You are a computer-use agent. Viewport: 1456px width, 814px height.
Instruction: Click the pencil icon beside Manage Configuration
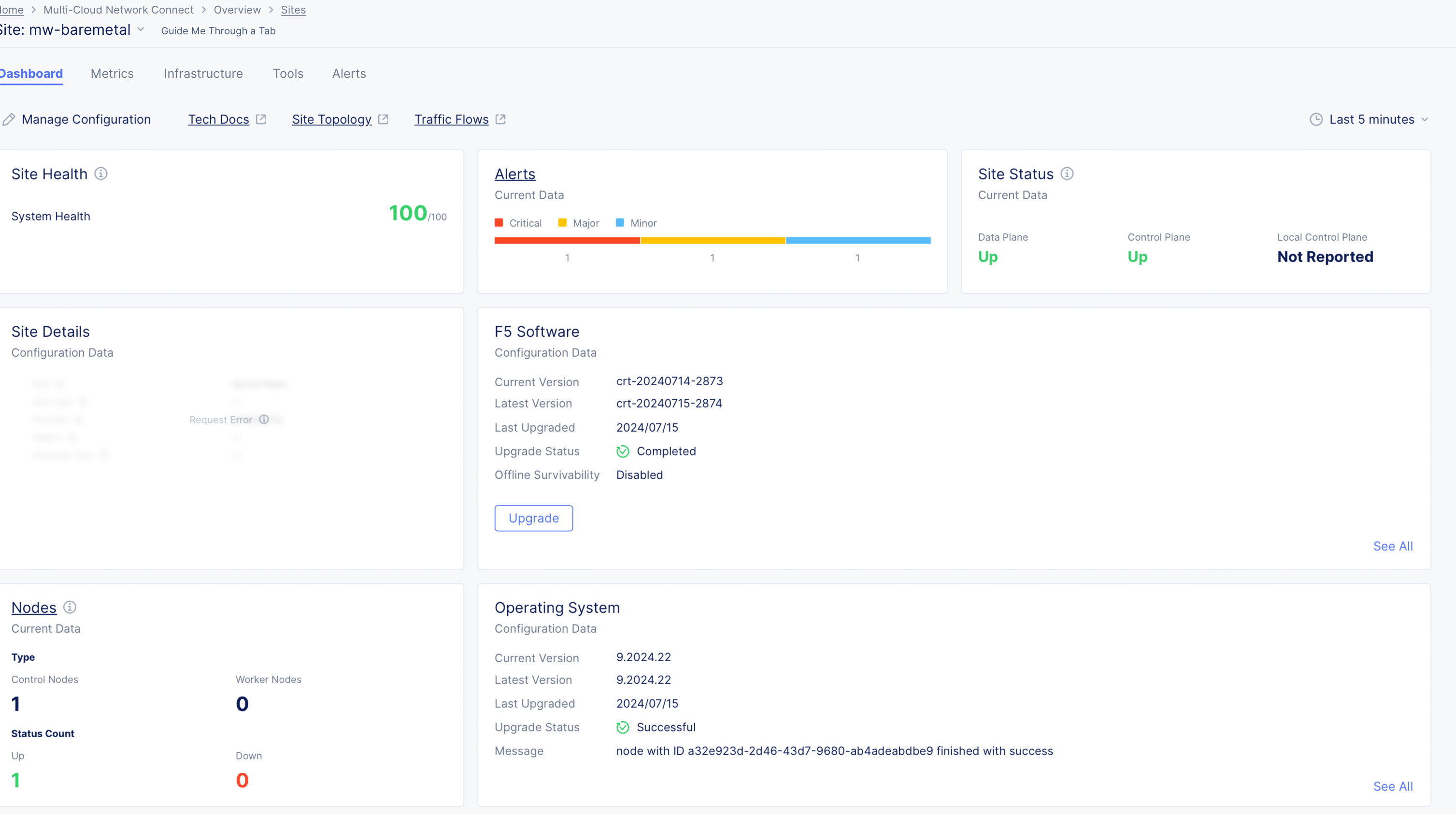pos(9,119)
